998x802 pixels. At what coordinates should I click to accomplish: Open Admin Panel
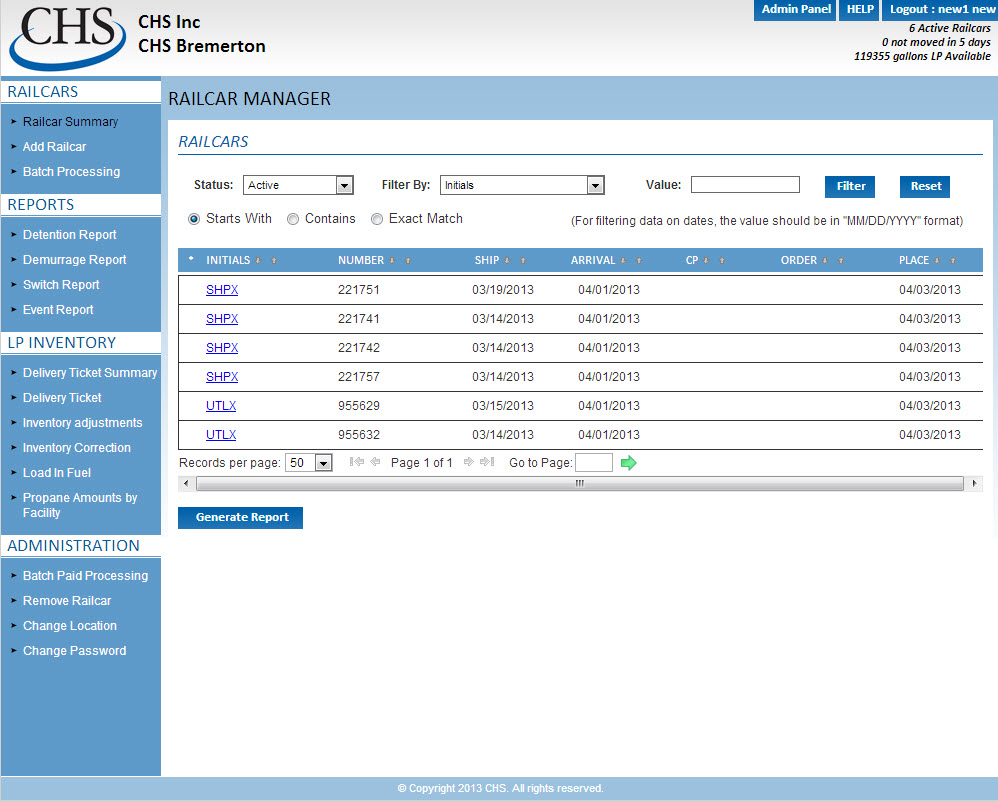tap(796, 10)
